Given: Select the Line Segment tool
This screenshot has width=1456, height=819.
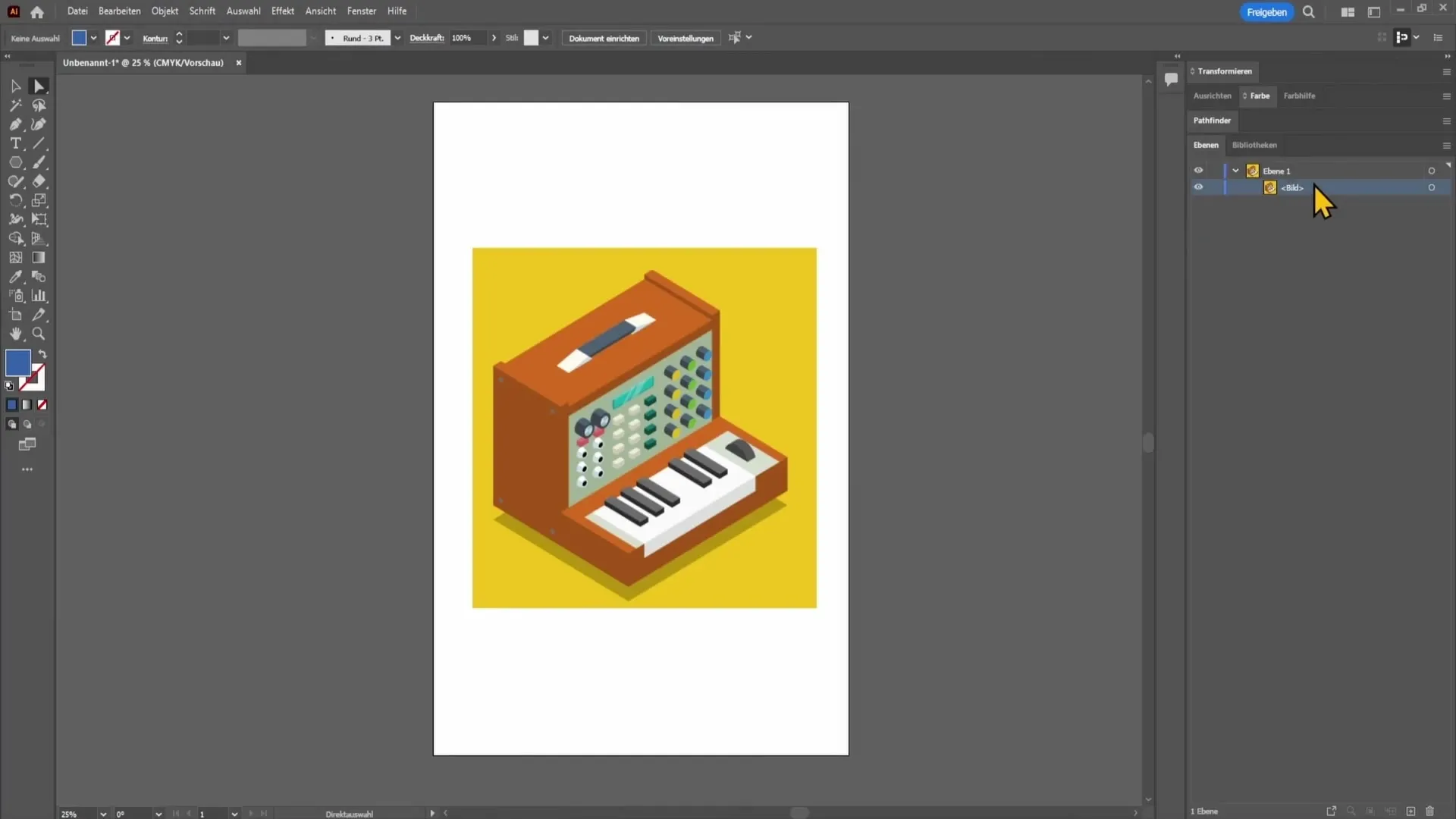Looking at the screenshot, I should click(x=39, y=143).
